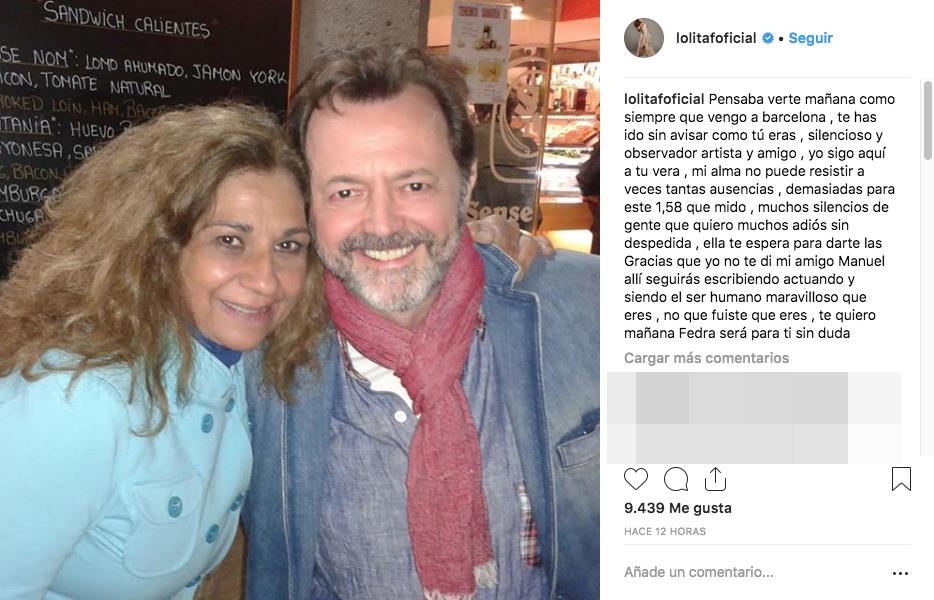Load more comments via Cargar más comentarios
The image size is (934, 600).
(x=706, y=358)
